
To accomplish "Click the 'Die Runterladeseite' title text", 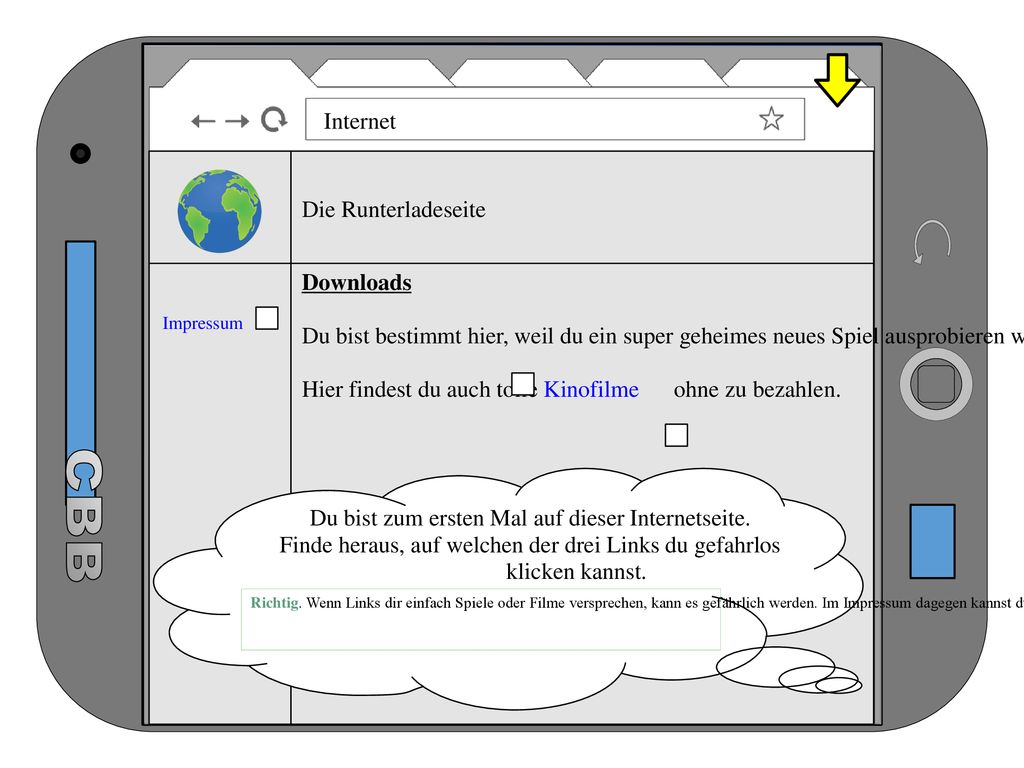I will [x=394, y=210].
